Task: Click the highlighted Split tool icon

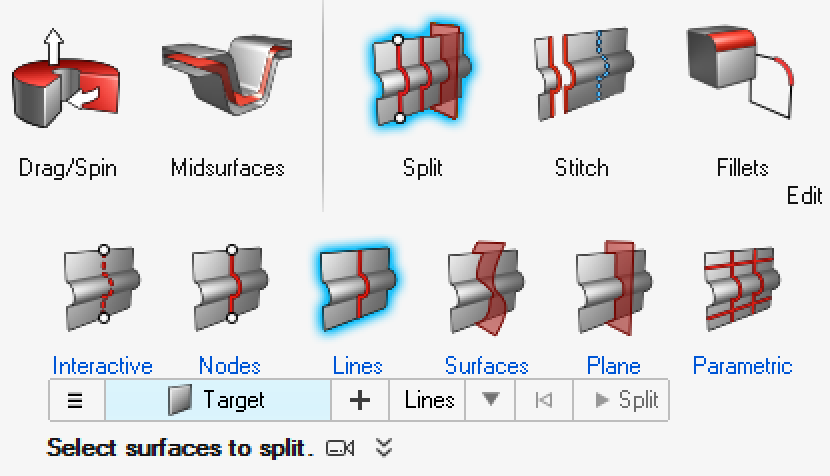Action: point(422,74)
